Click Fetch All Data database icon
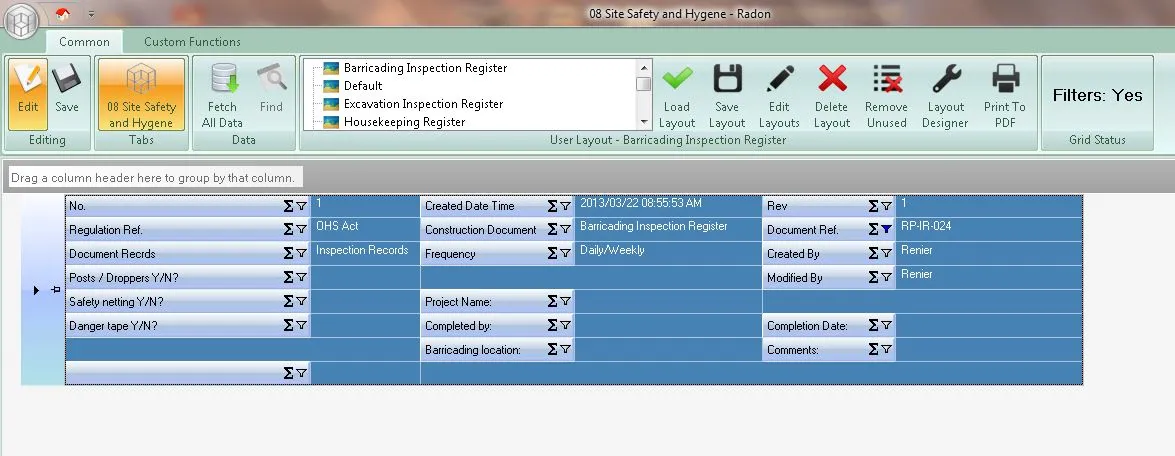Screen dimensions: 1175x456 tap(223, 79)
